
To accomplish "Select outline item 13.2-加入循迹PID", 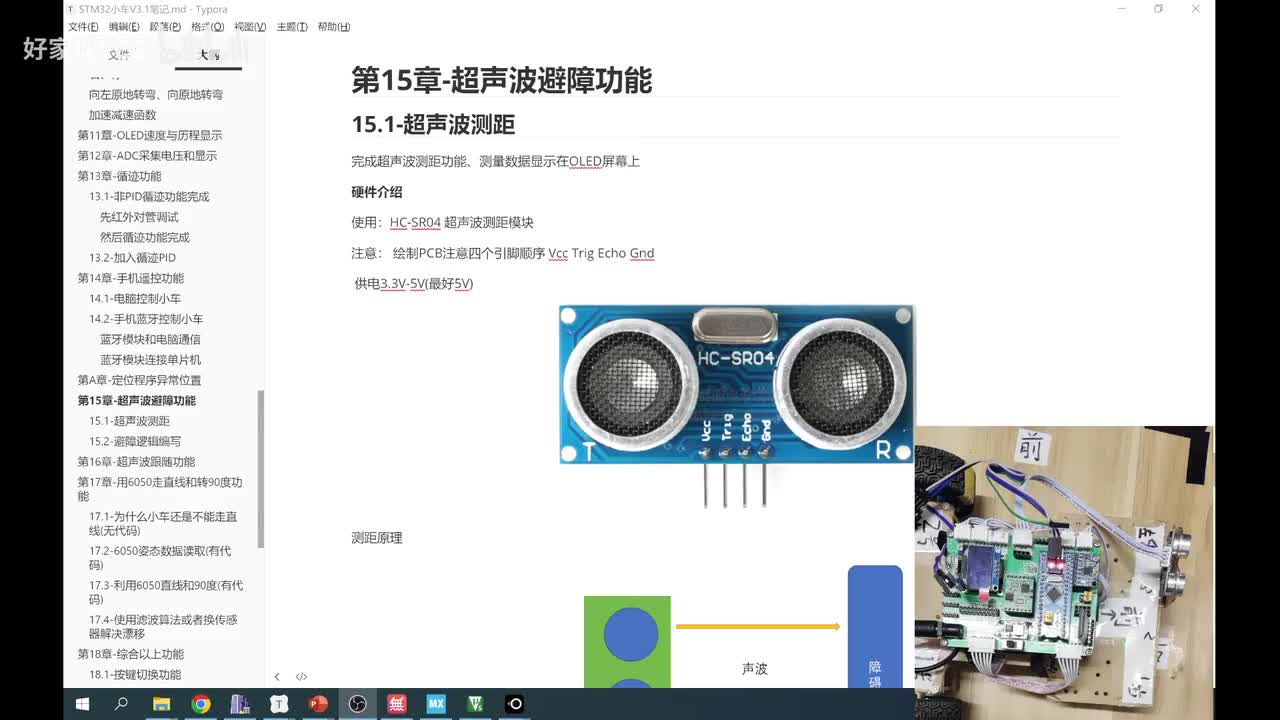I will 132,258.
